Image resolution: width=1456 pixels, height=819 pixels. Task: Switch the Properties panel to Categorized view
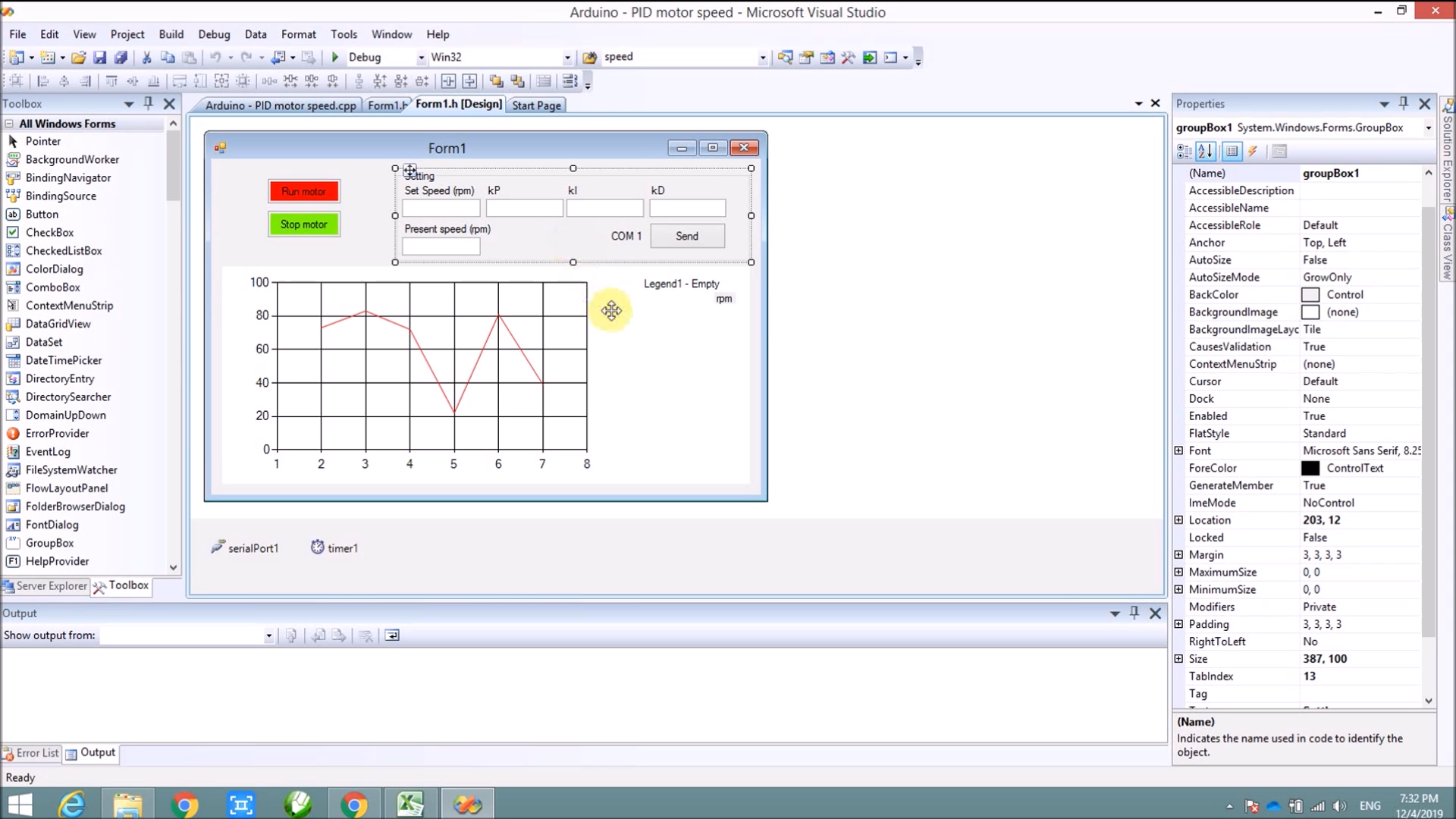click(1185, 151)
